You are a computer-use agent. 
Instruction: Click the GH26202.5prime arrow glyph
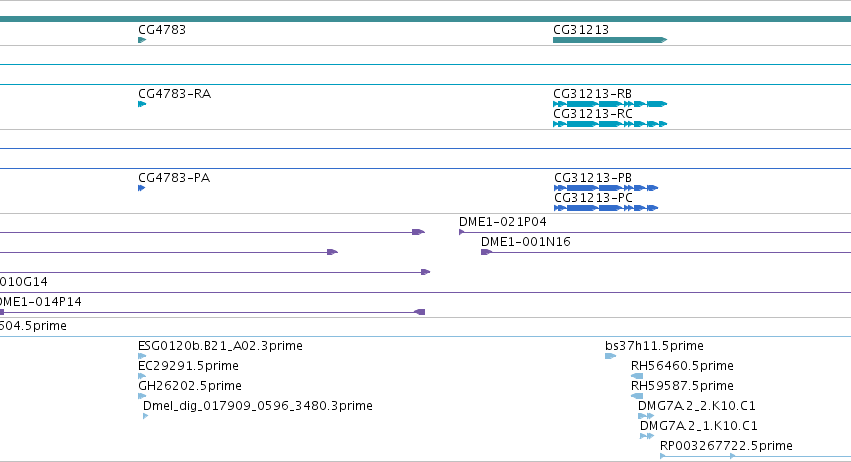coord(142,396)
